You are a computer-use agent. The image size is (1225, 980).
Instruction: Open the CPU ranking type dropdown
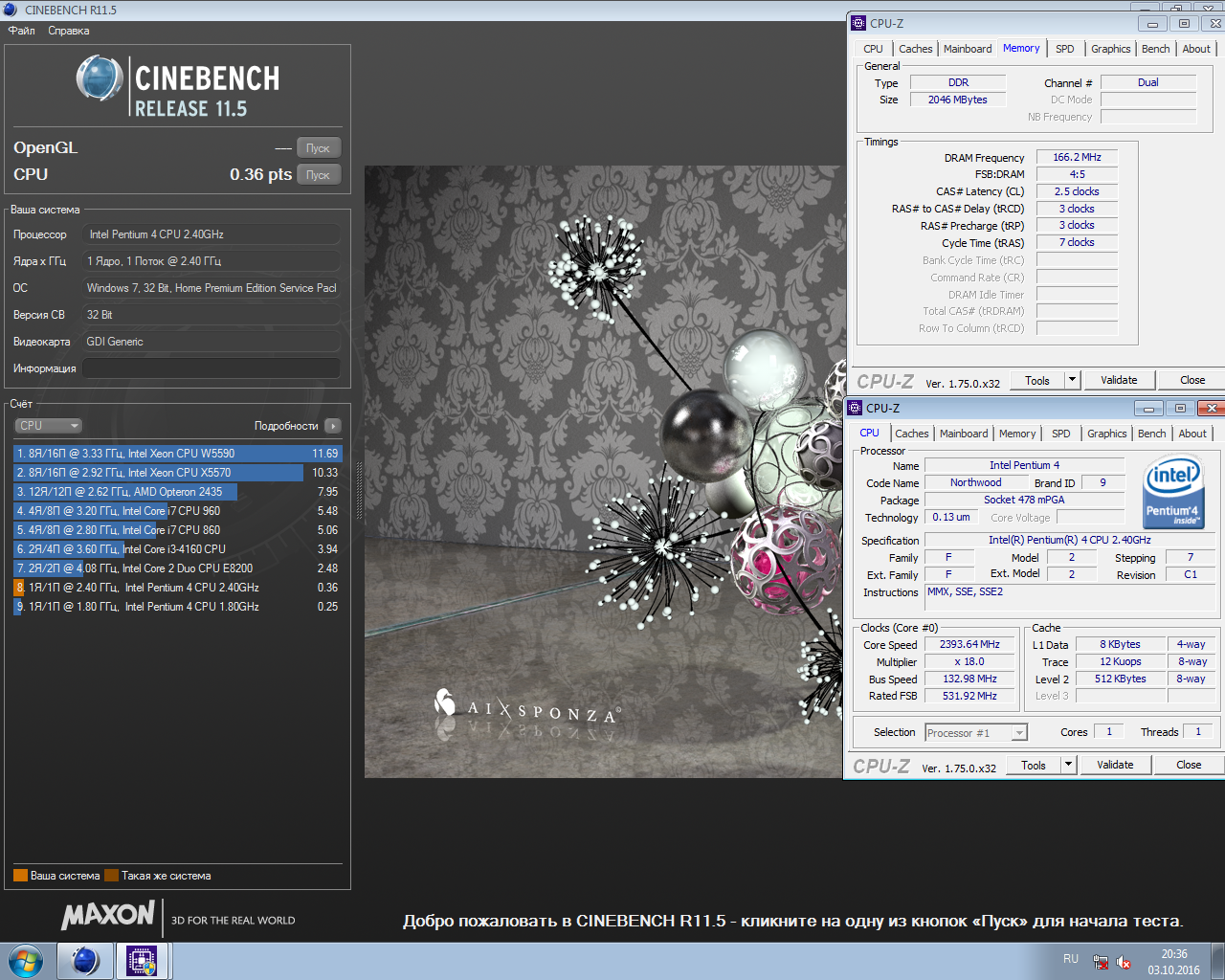tap(48, 426)
